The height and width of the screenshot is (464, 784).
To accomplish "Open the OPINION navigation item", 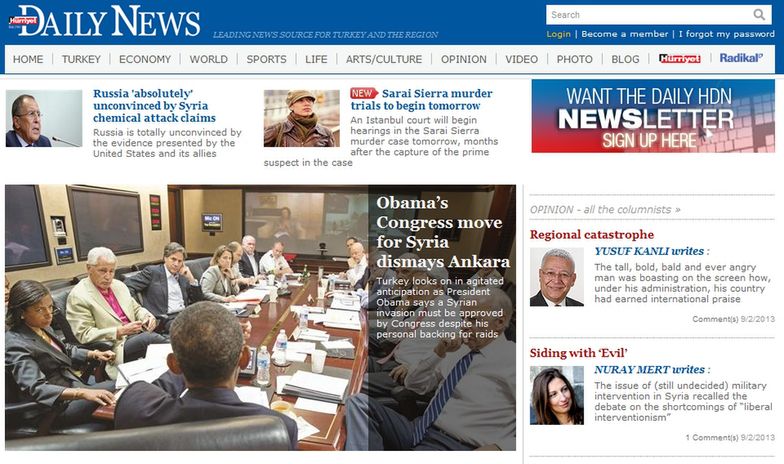I will pyautogui.click(x=464, y=59).
